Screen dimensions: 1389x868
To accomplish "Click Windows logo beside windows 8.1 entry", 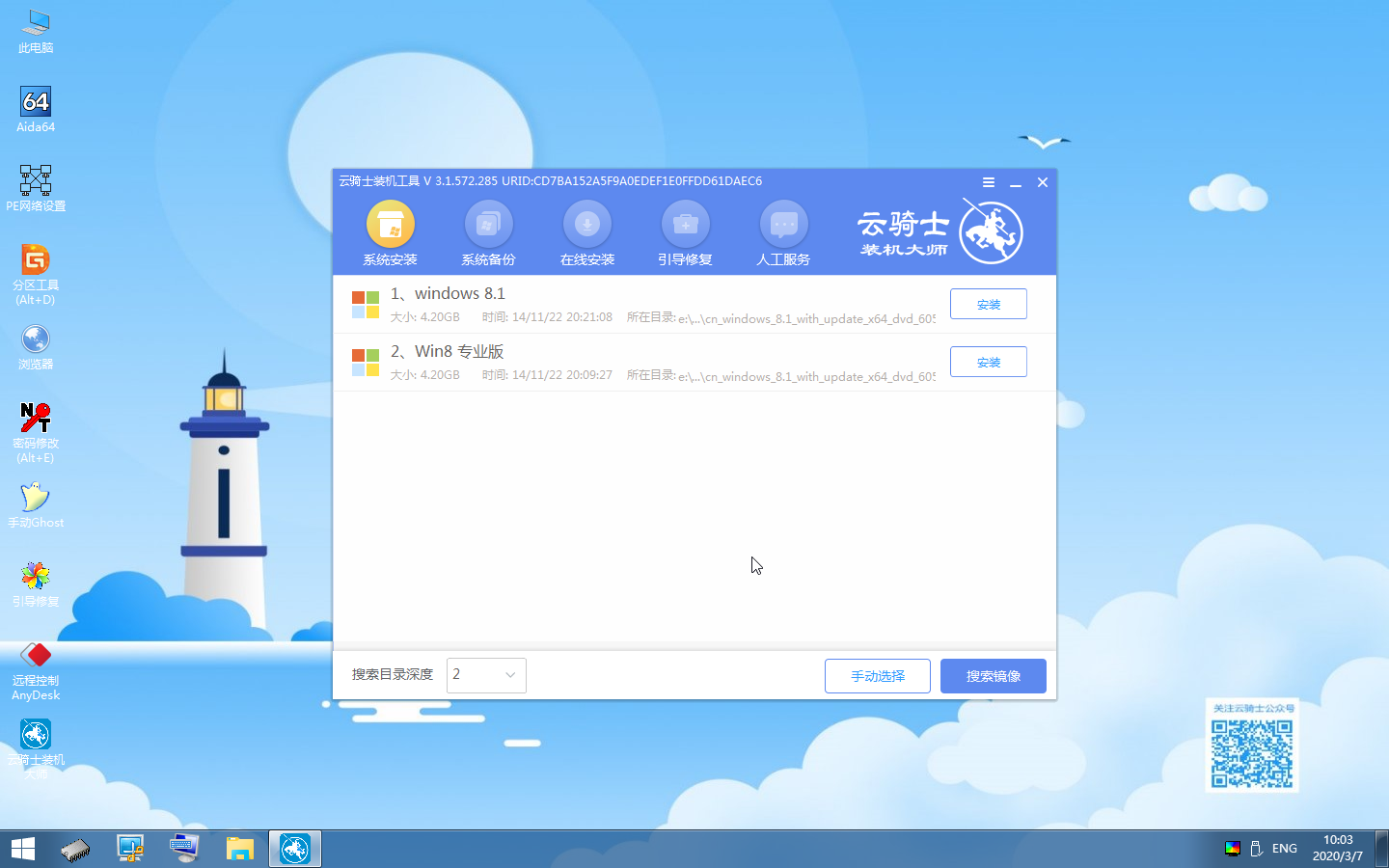I will click(366, 305).
